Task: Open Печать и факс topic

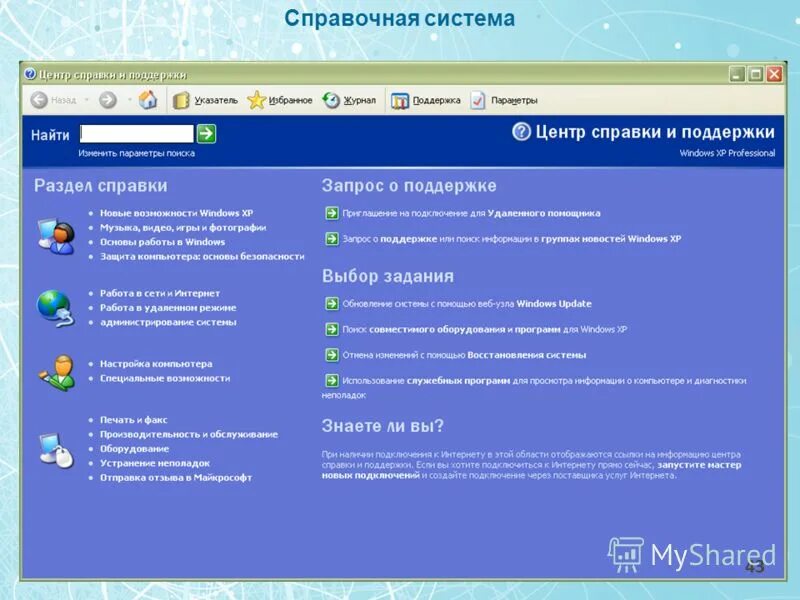Action: (x=133, y=420)
